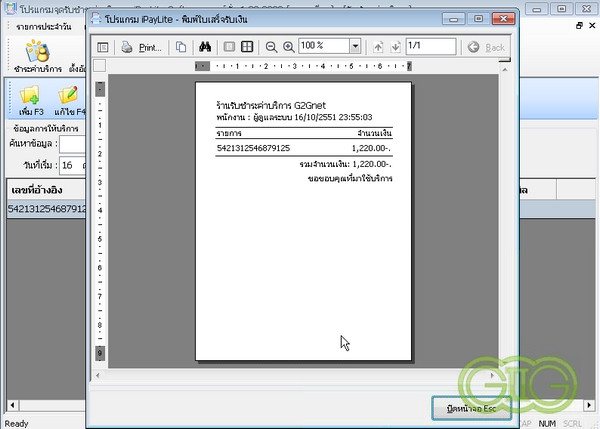
Task: Open the 100 % zoom dropdown arrow
Action: pyautogui.click(x=355, y=46)
